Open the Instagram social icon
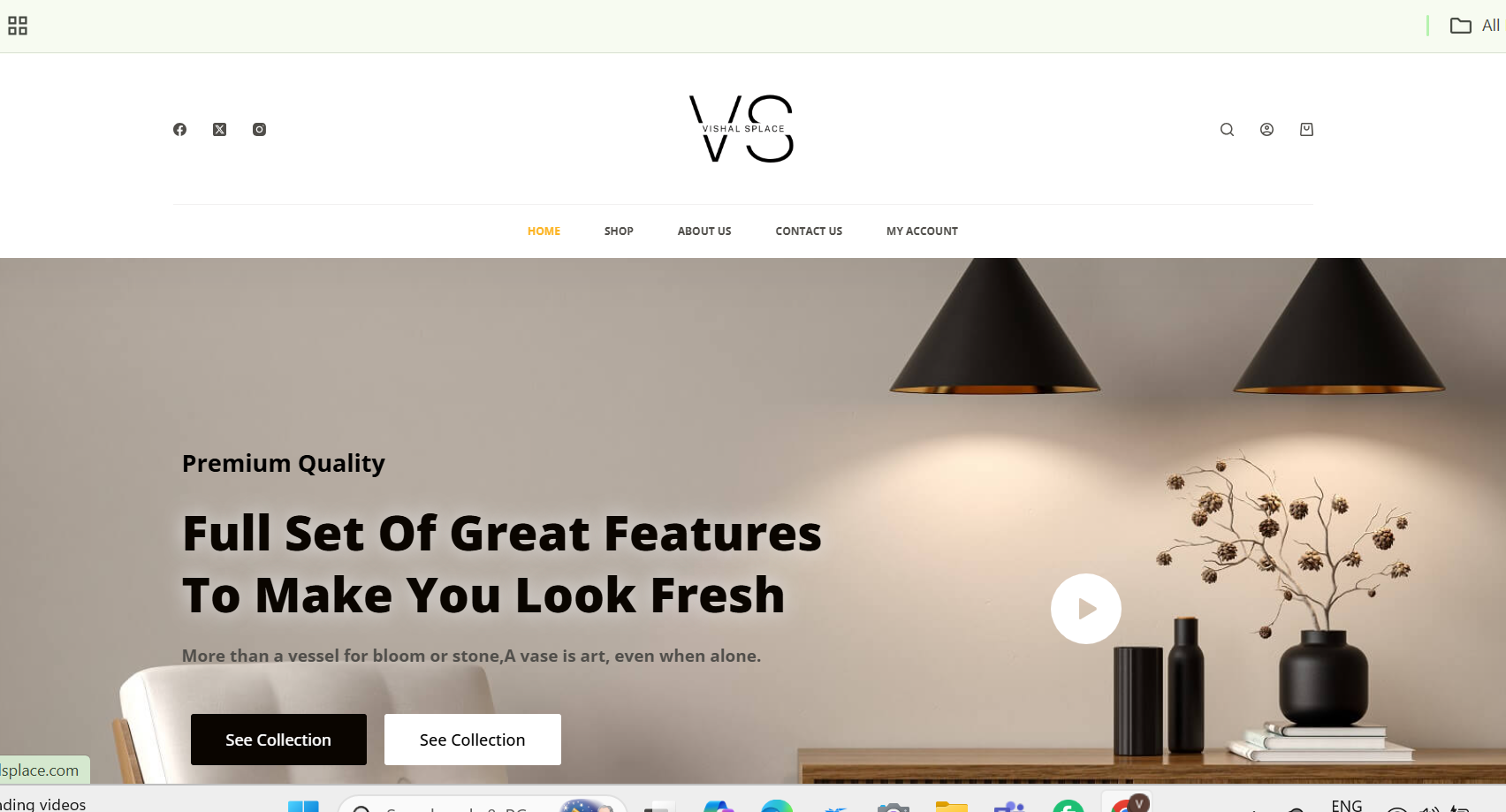The image size is (1506, 812). click(259, 129)
